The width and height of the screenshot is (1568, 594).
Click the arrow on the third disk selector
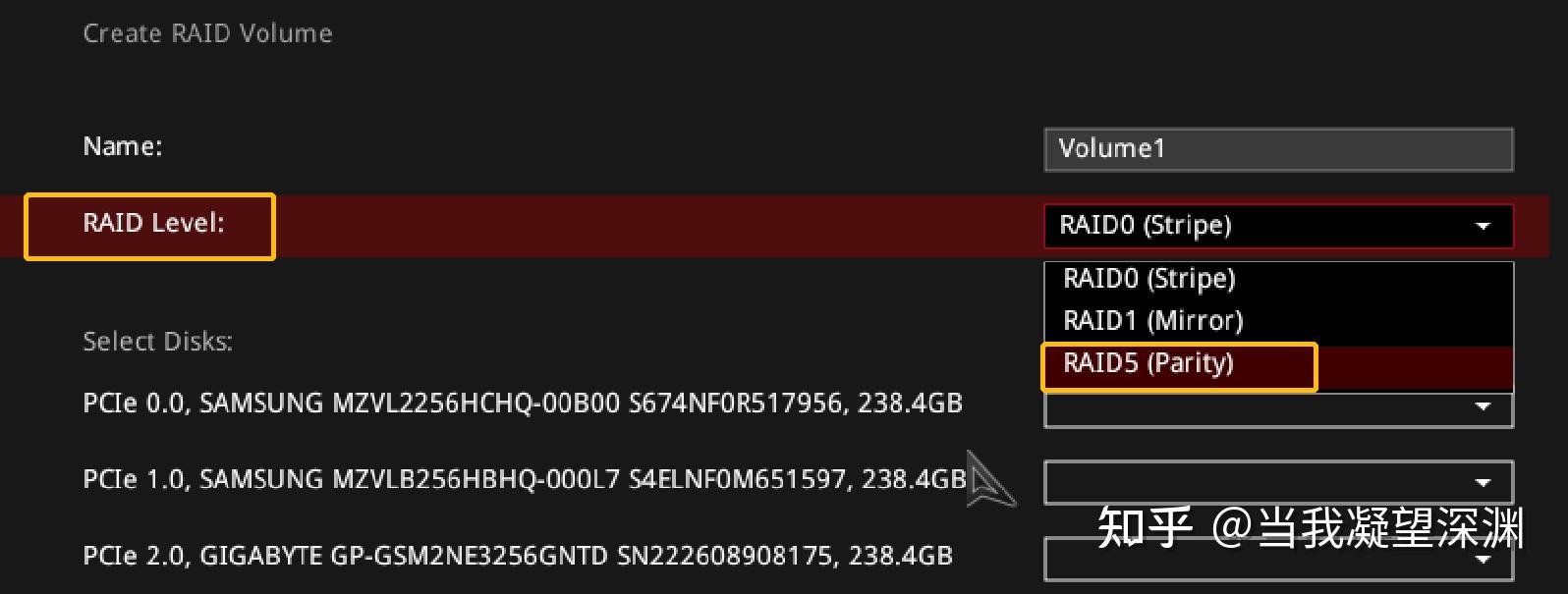click(x=1484, y=559)
